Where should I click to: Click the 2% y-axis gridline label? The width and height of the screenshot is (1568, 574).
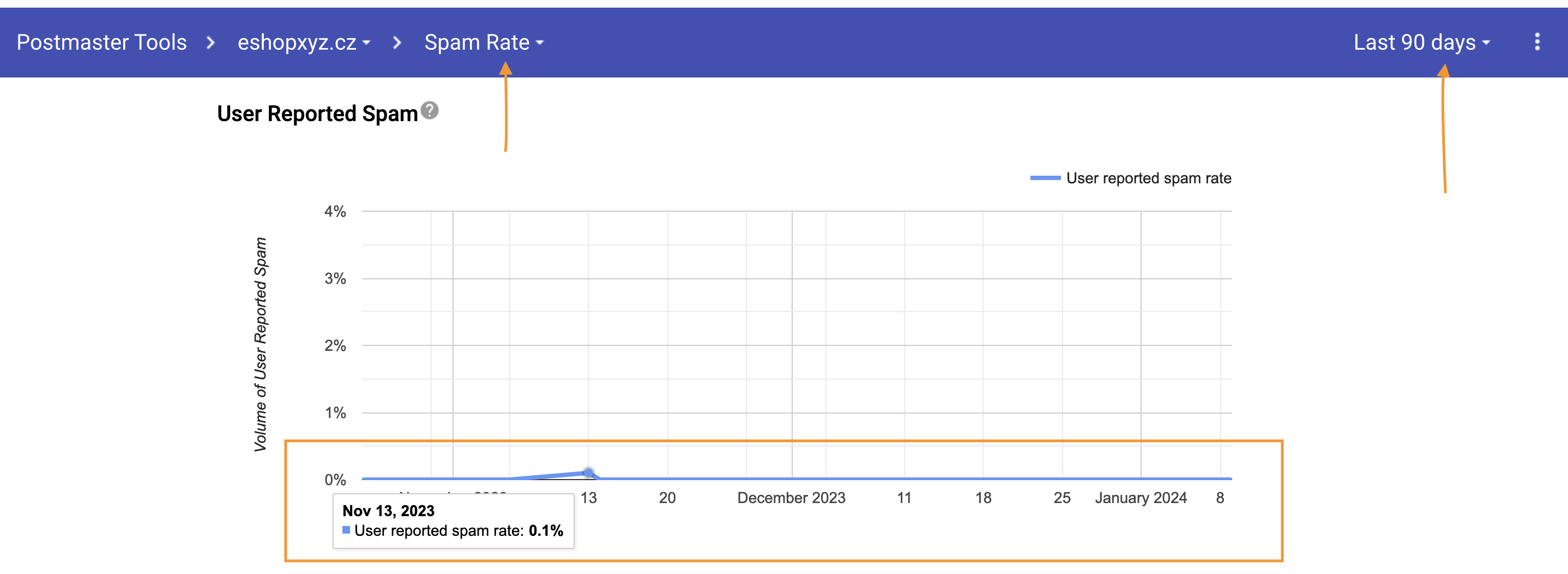pos(335,345)
